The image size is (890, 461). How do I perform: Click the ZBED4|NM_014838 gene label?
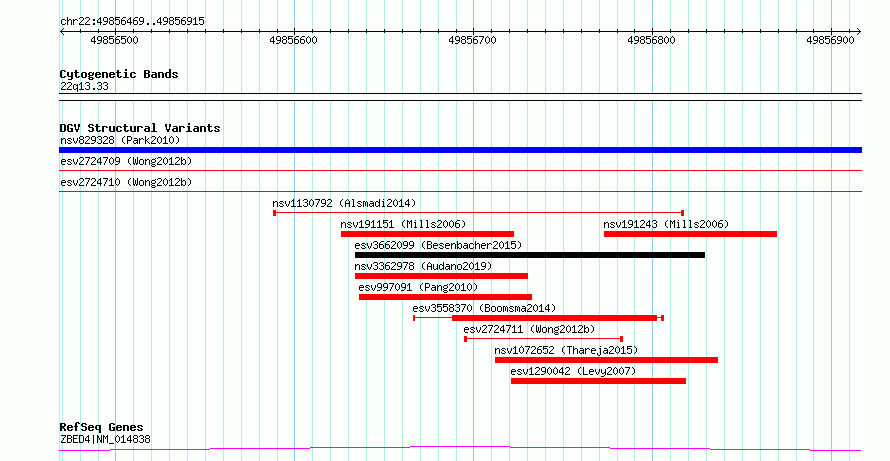coord(105,439)
